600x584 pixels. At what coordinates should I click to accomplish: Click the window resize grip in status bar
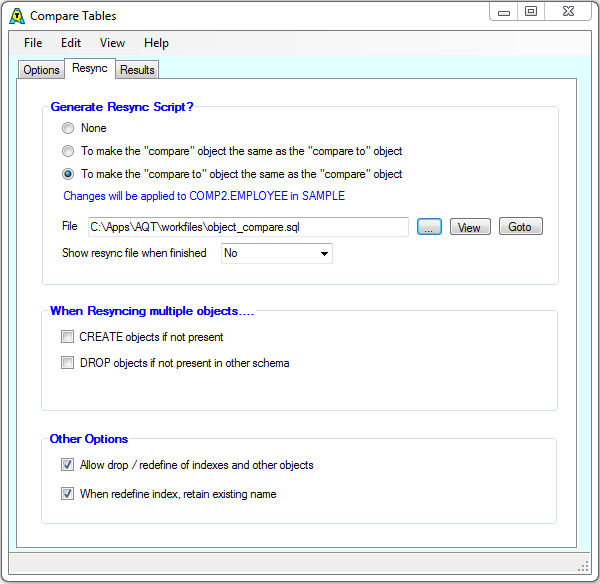pos(583,566)
